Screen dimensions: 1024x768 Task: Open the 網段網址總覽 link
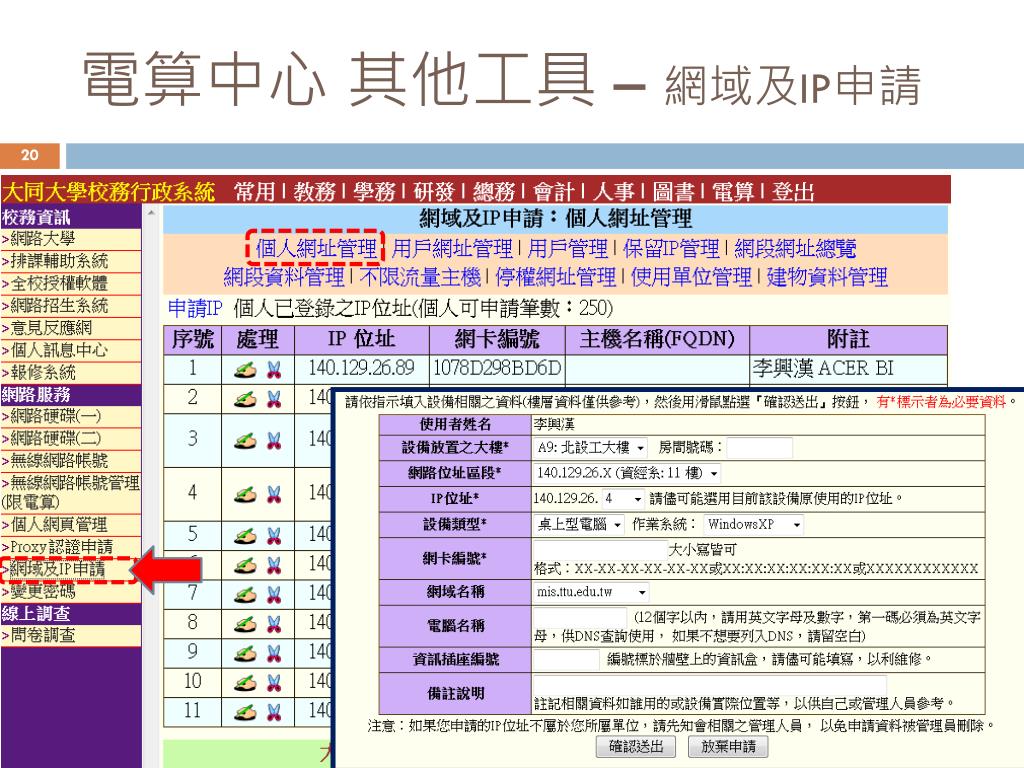[795, 249]
